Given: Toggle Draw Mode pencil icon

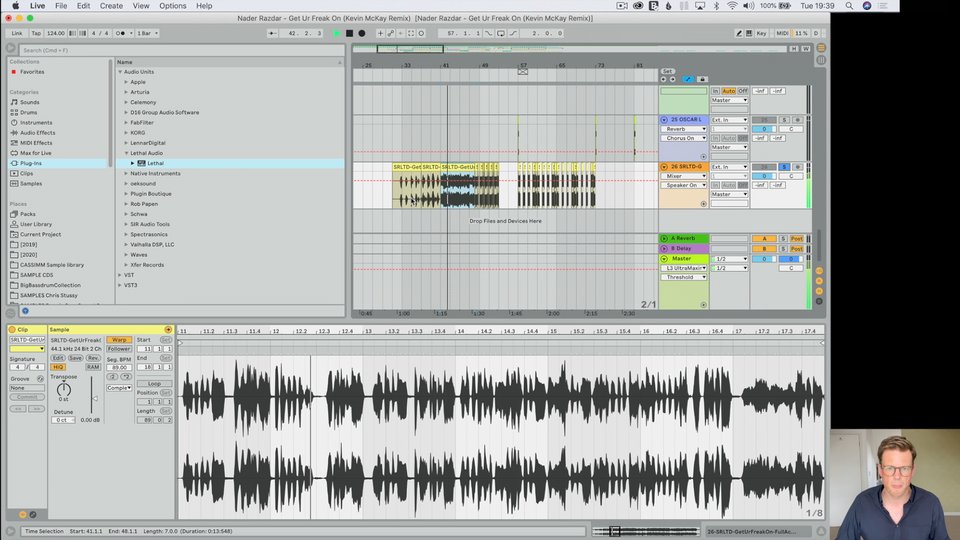Looking at the screenshot, I should click(x=738, y=33).
